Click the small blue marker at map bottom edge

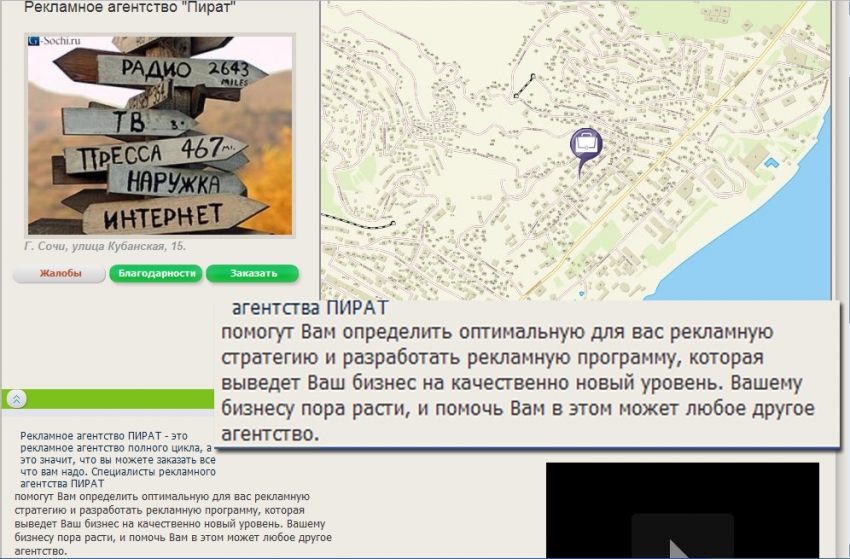coord(581,294)
